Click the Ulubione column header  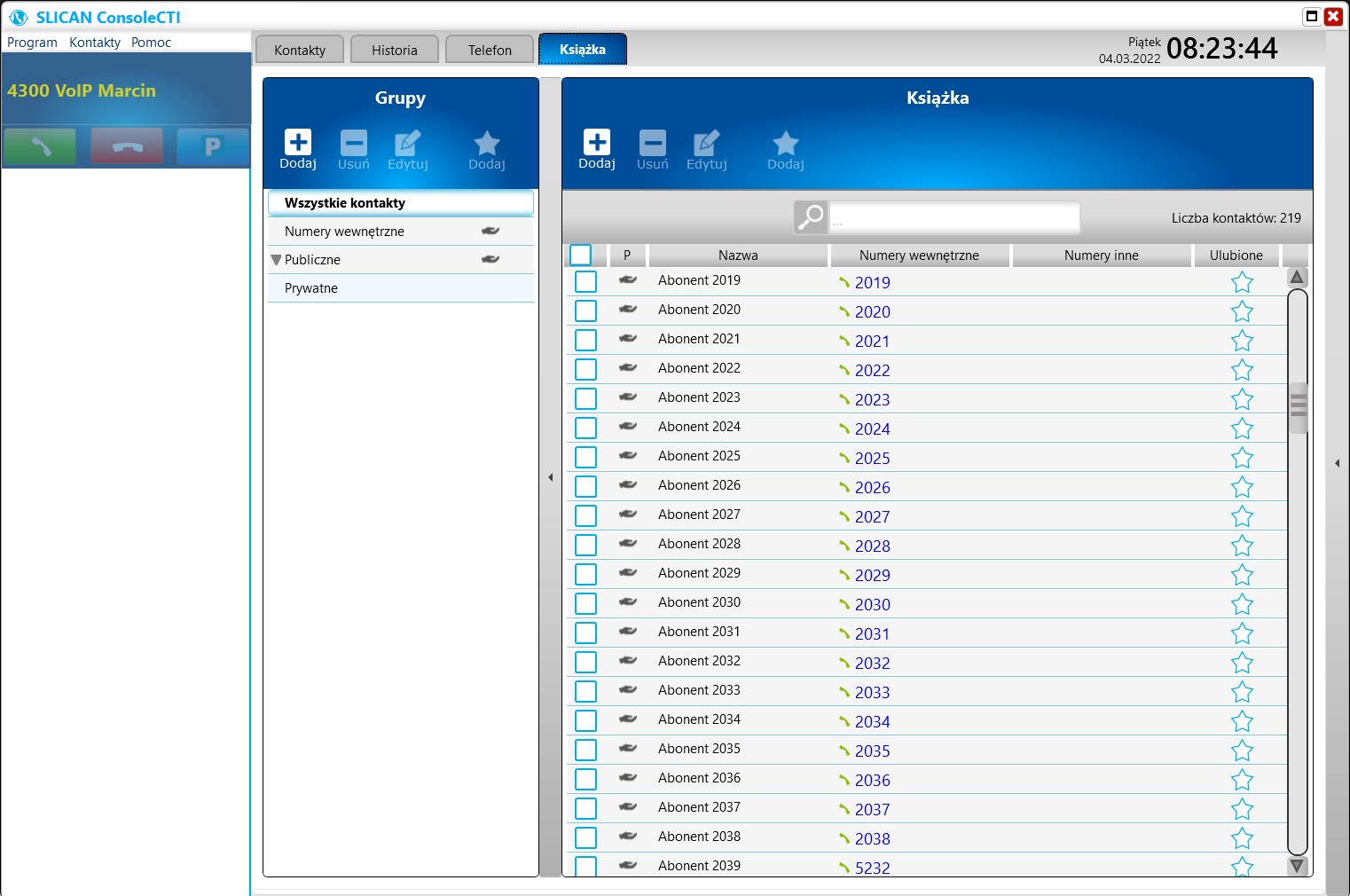(x=1236, y=255)
